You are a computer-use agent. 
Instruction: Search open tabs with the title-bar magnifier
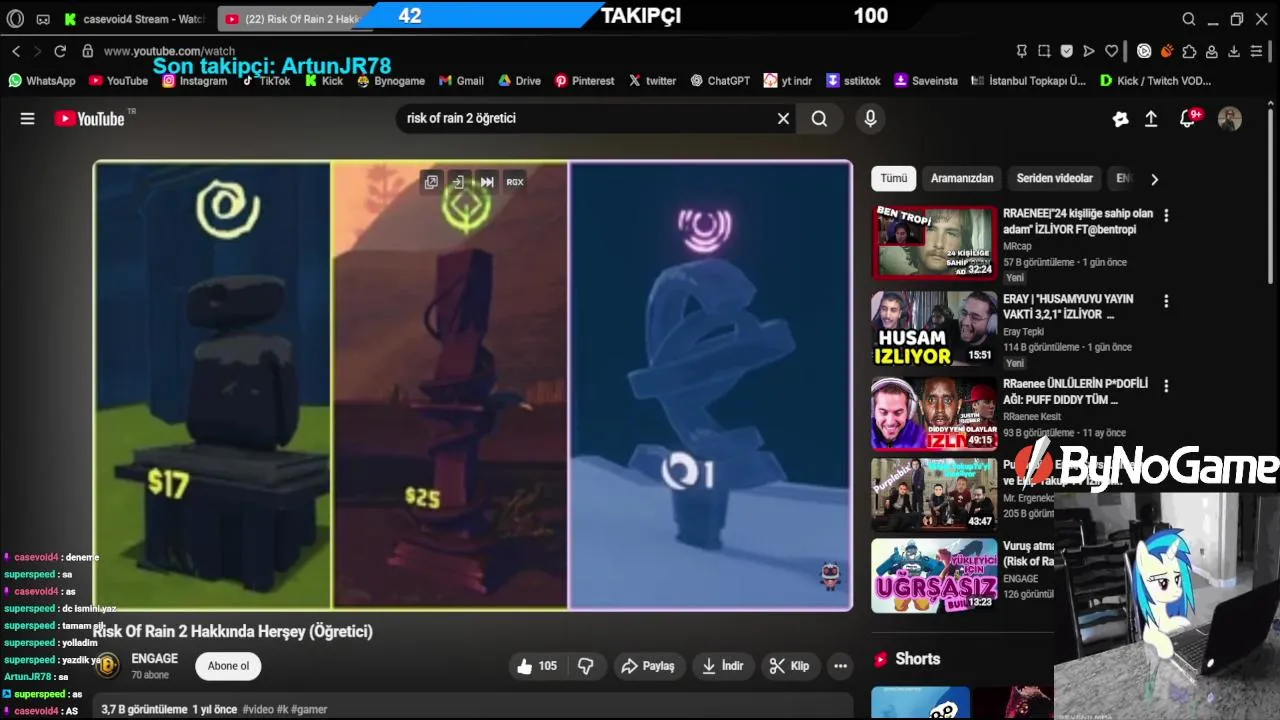[1189, 19]
